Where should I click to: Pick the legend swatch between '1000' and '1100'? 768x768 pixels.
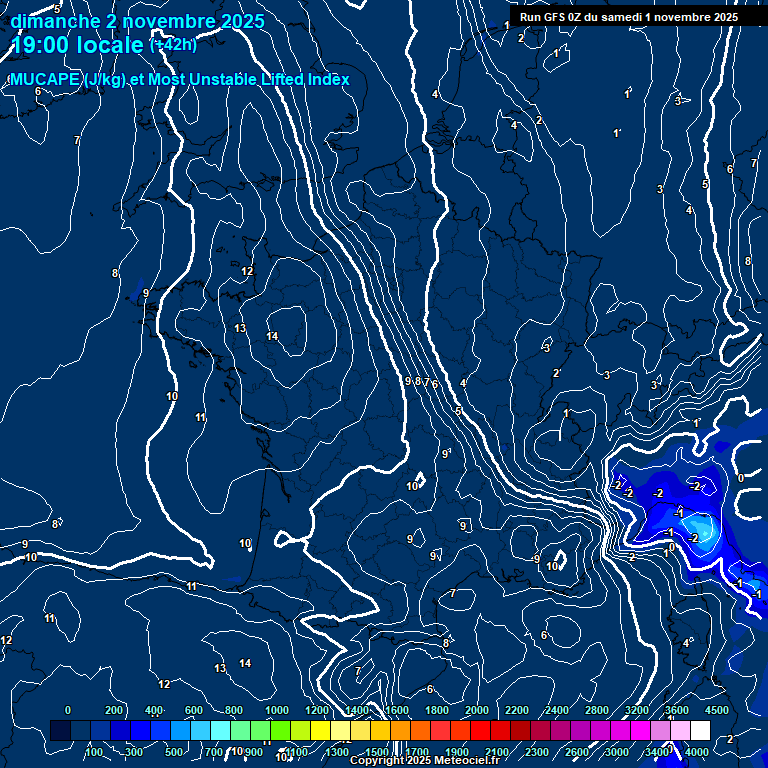(281, 730)
